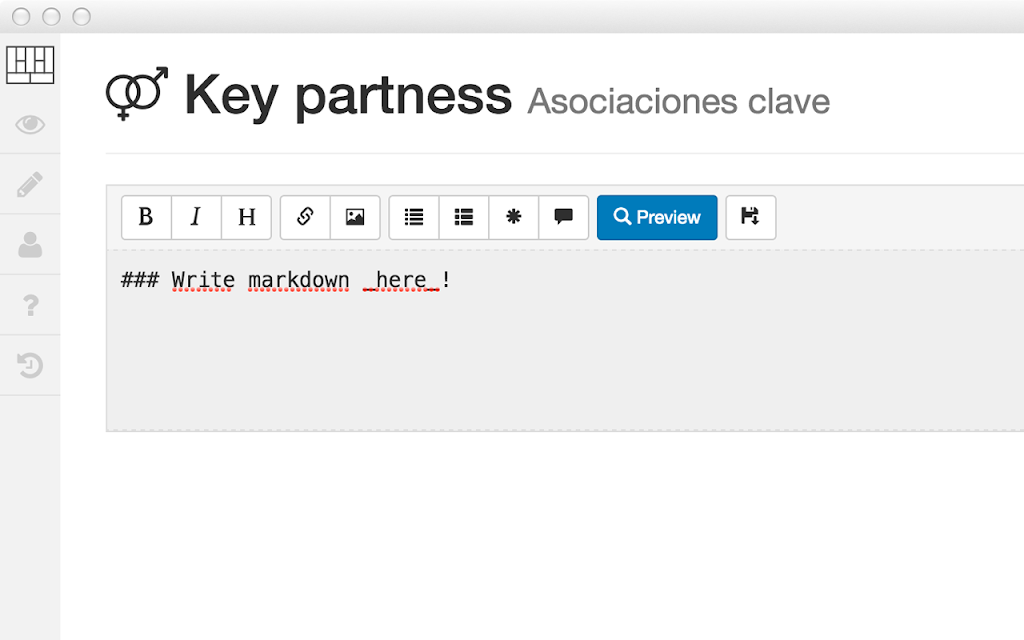The height and width of the screenshot is (640, 1024).
Task: Toggle bold formatting with B button
Action: [146, 217]
